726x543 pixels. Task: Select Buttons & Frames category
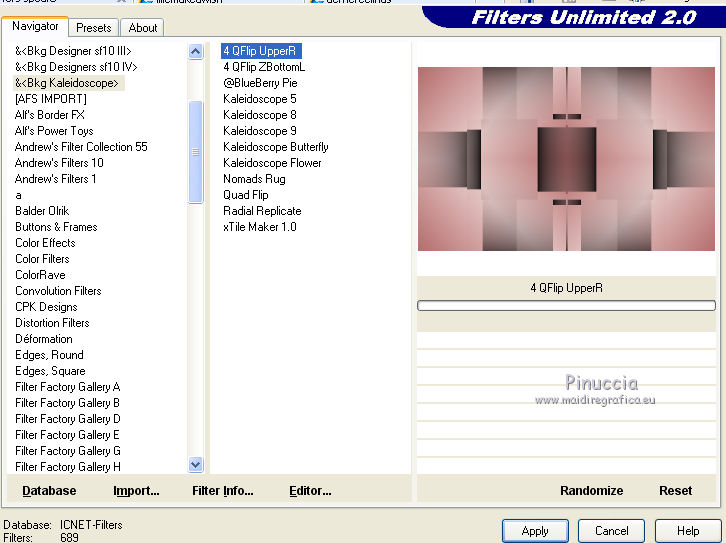[56, 227]
